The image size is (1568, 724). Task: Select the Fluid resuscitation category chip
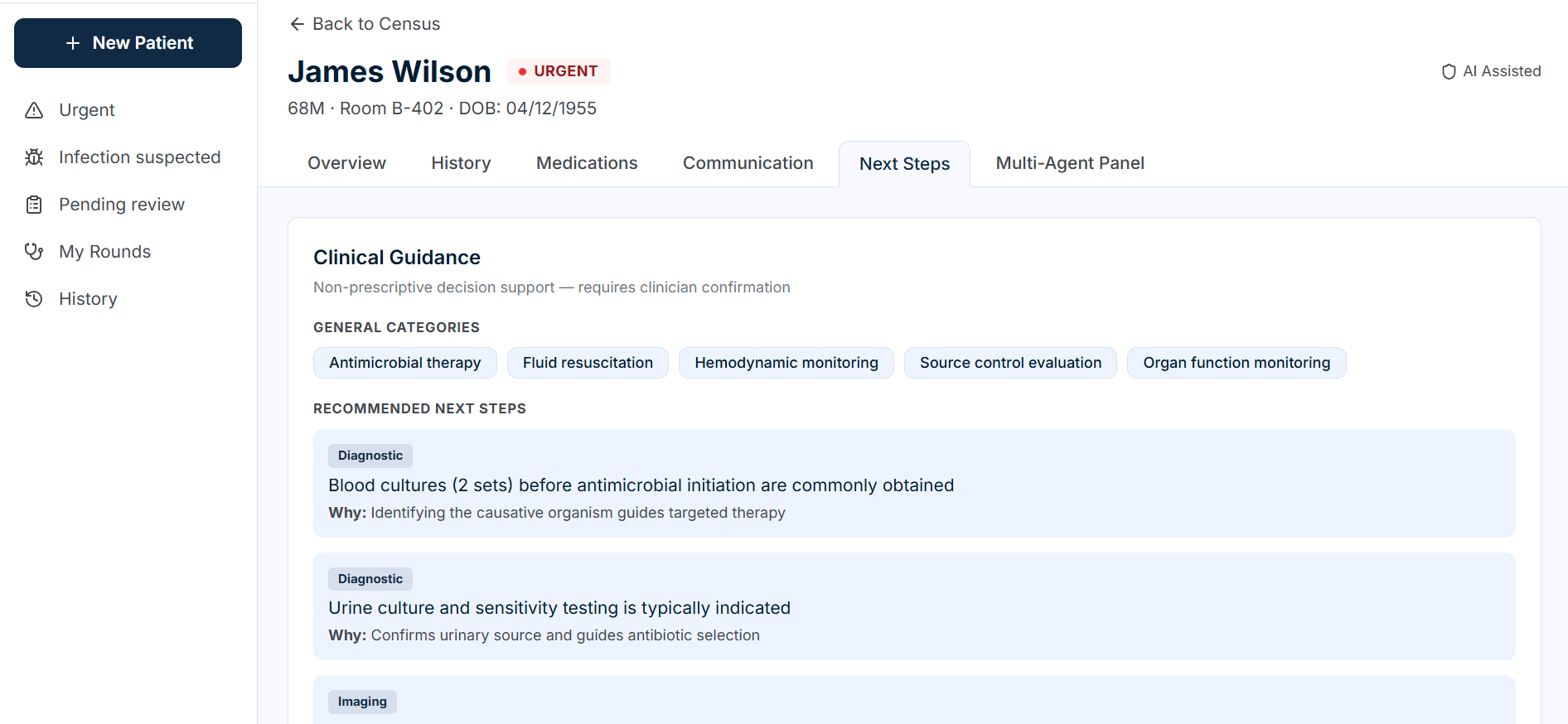(588, 363)
